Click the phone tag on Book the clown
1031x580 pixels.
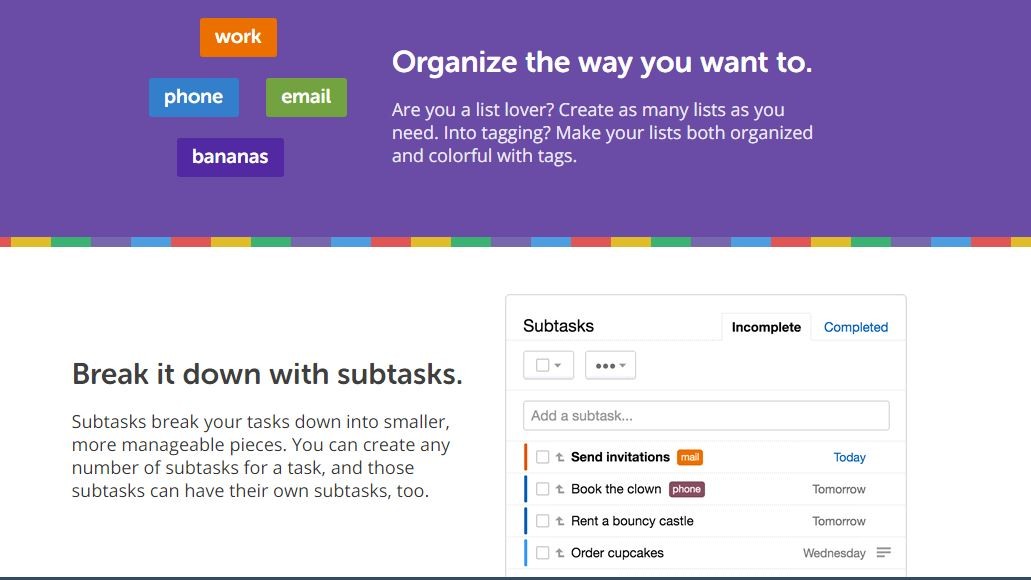click(x=686, y=489)
